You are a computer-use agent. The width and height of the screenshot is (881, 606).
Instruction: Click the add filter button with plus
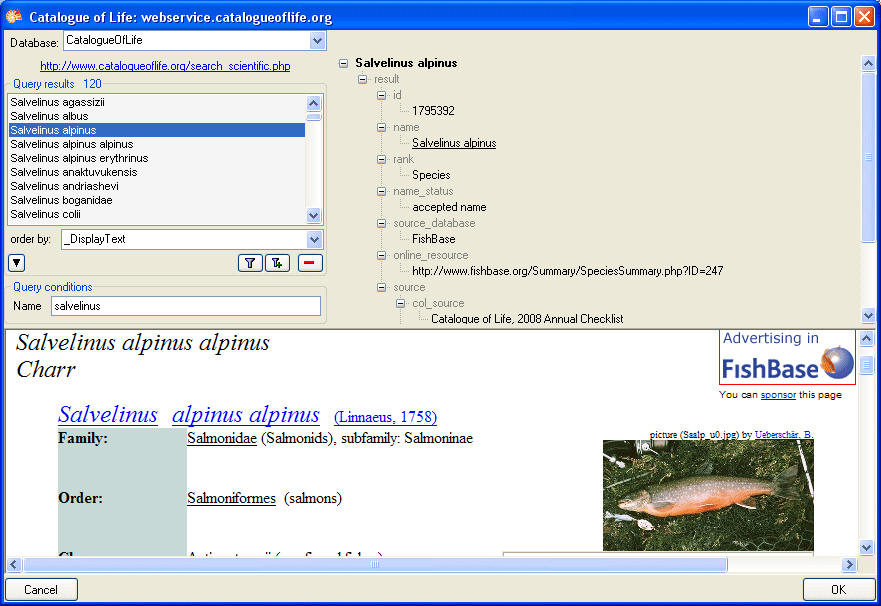pyautogui.click(x=278, y=263)
